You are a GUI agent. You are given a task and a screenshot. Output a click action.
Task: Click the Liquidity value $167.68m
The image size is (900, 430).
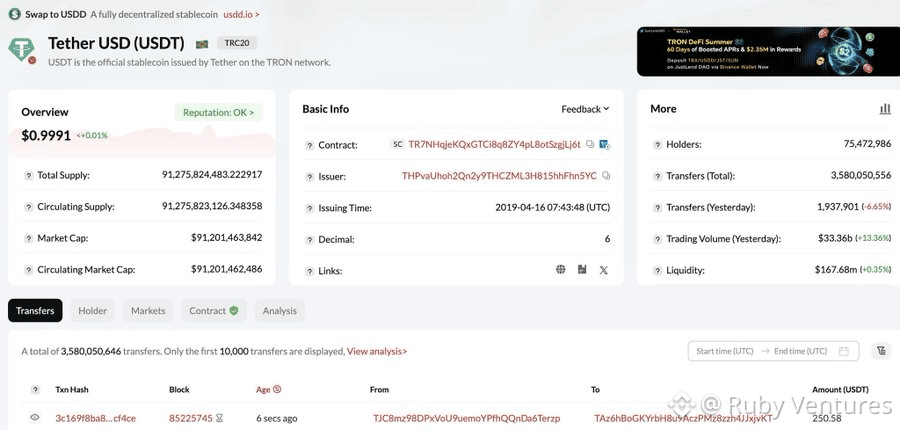[x=835, y=269]
